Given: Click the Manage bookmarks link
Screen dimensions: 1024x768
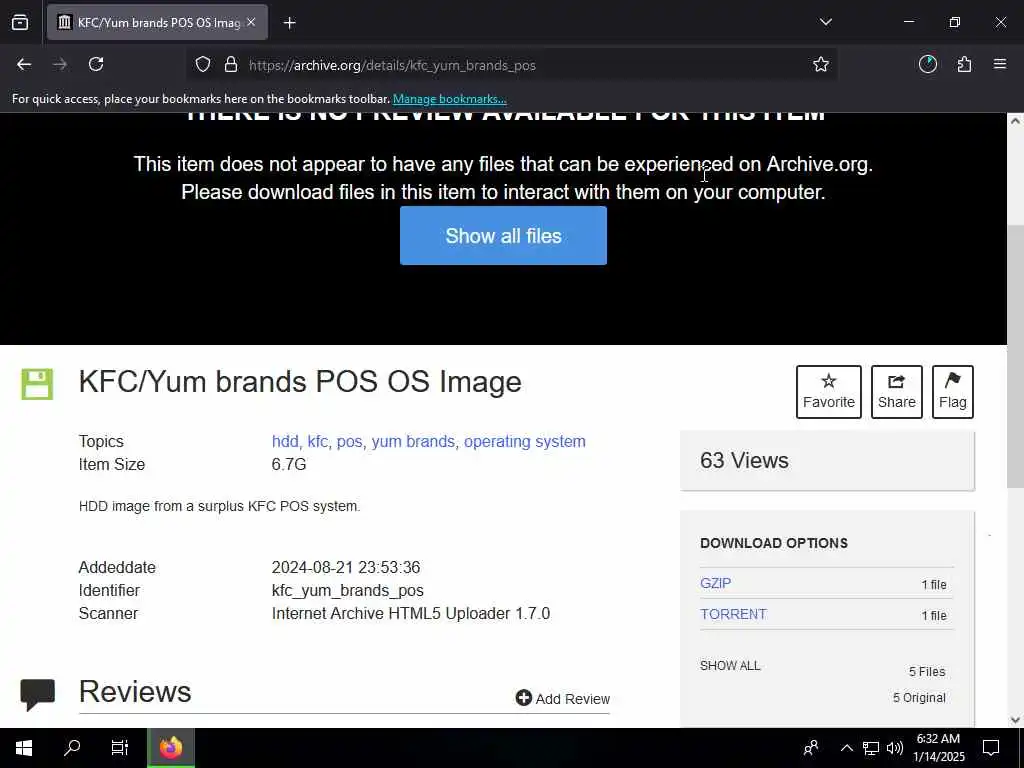Looking at the screenshot, I should [x=449, y=99].
